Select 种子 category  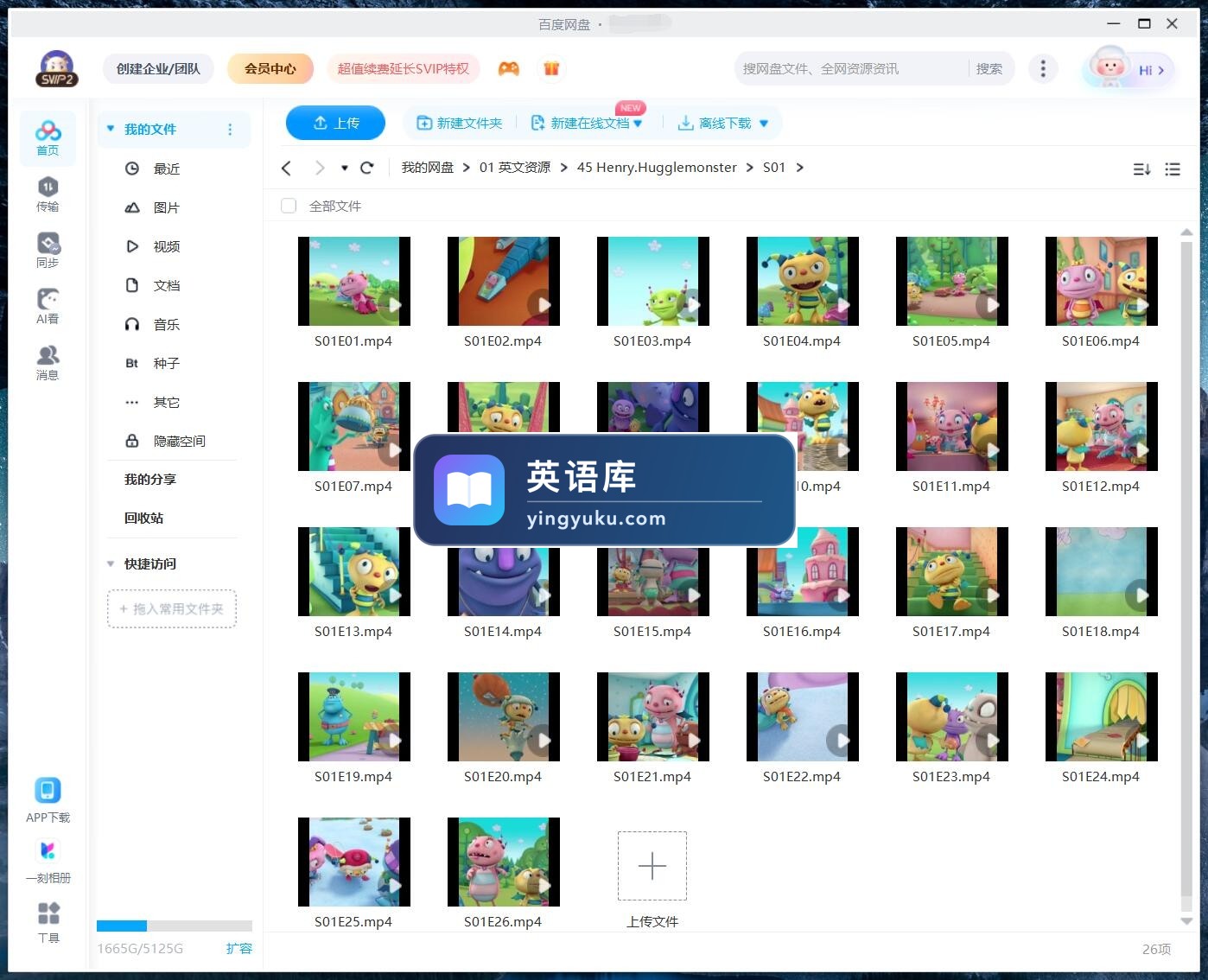167,363
